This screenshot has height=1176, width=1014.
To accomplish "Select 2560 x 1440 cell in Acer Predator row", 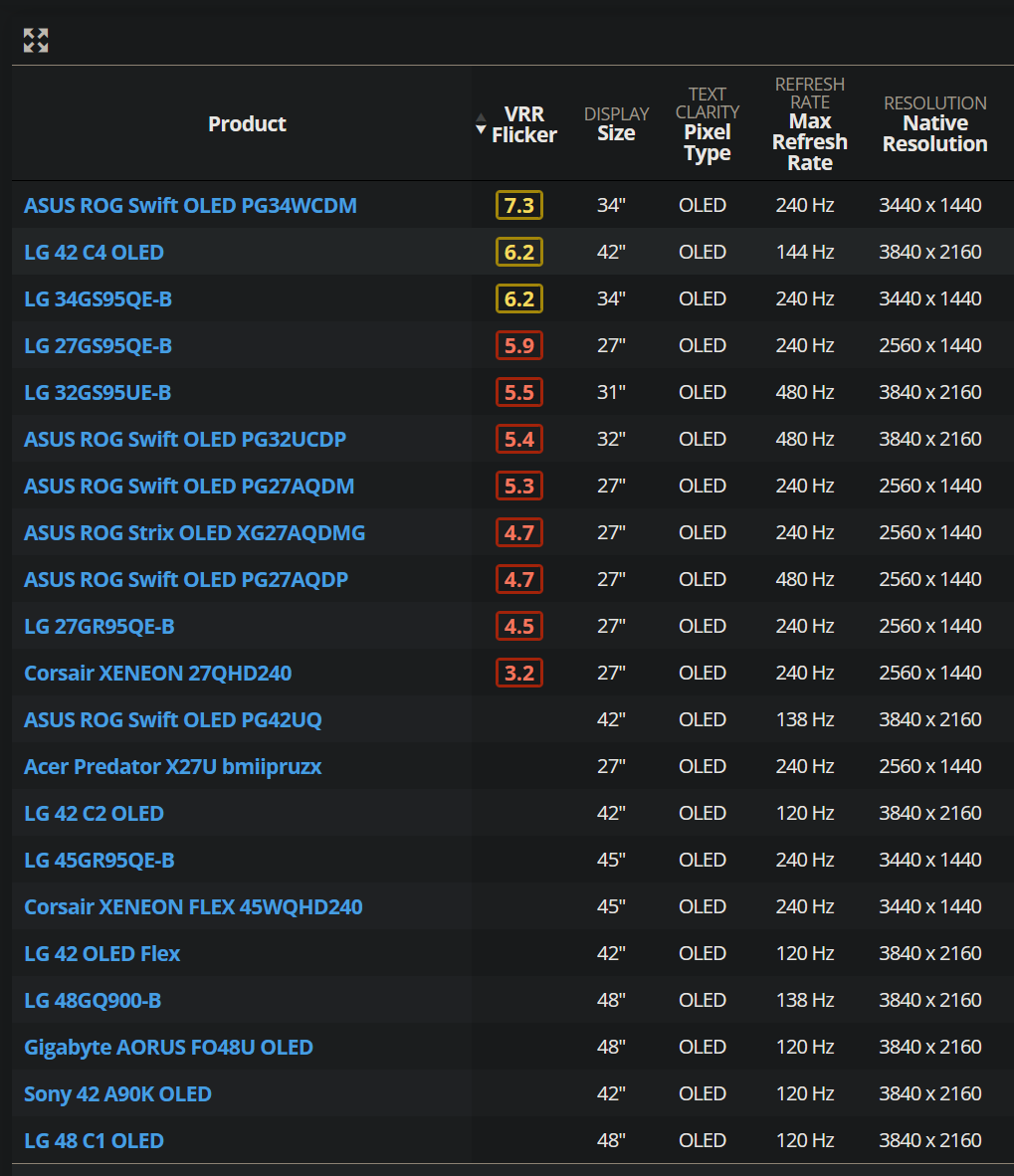I will [x=930, y=766].
